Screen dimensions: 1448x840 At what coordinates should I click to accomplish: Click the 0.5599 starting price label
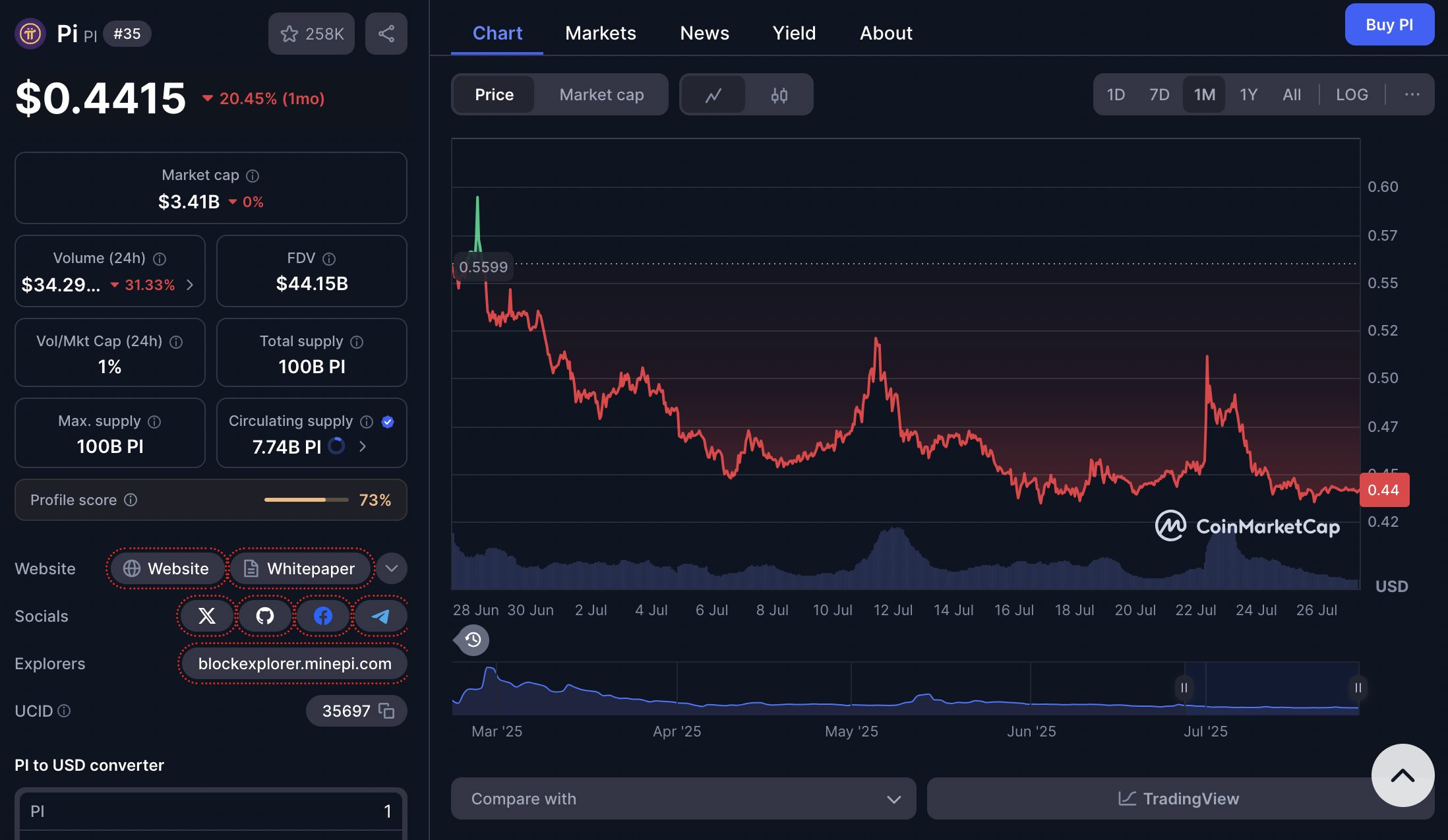(x=483, y=267)
